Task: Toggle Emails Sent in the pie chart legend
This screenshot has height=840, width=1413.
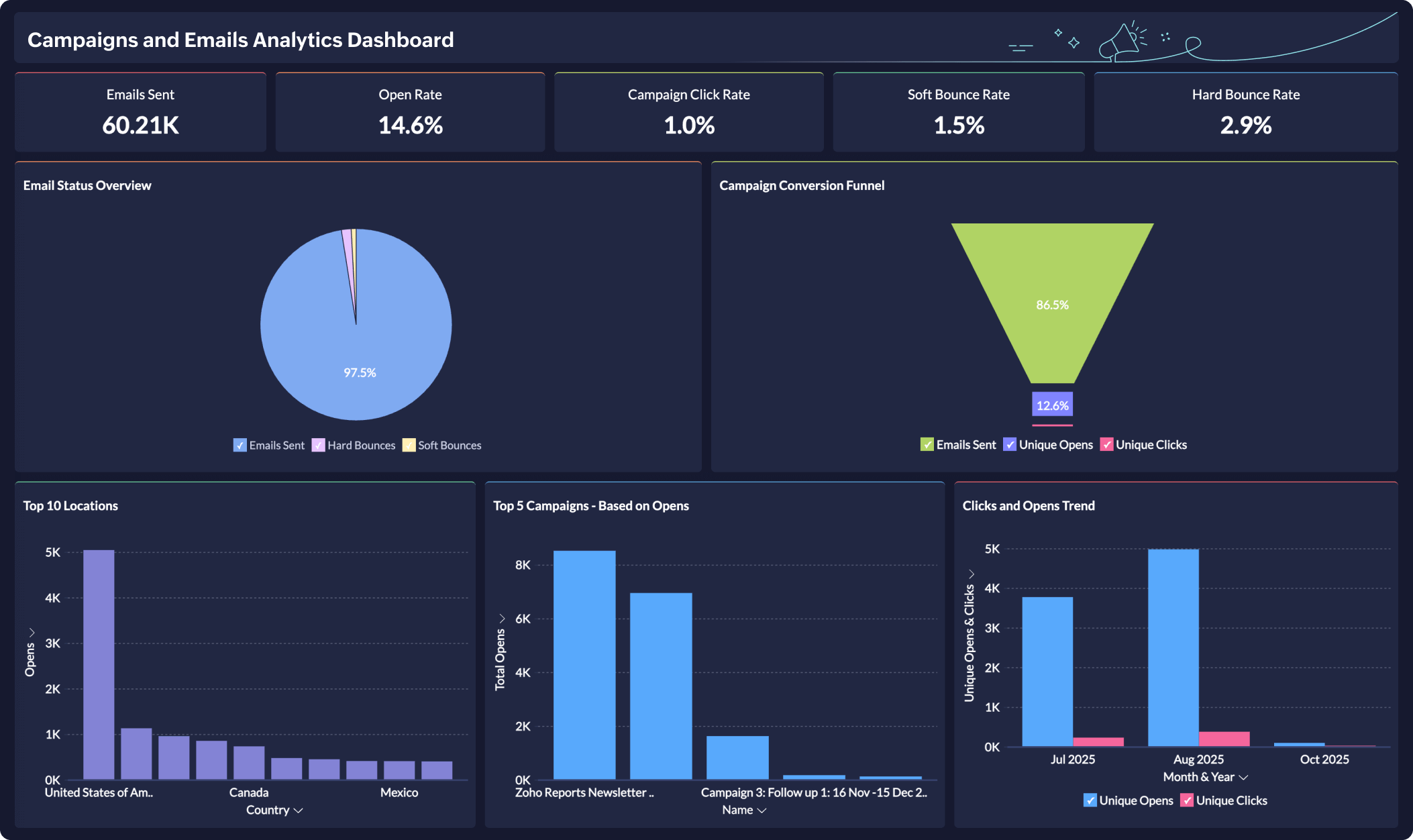Action: pyautogui.click(x=240, y=445)
